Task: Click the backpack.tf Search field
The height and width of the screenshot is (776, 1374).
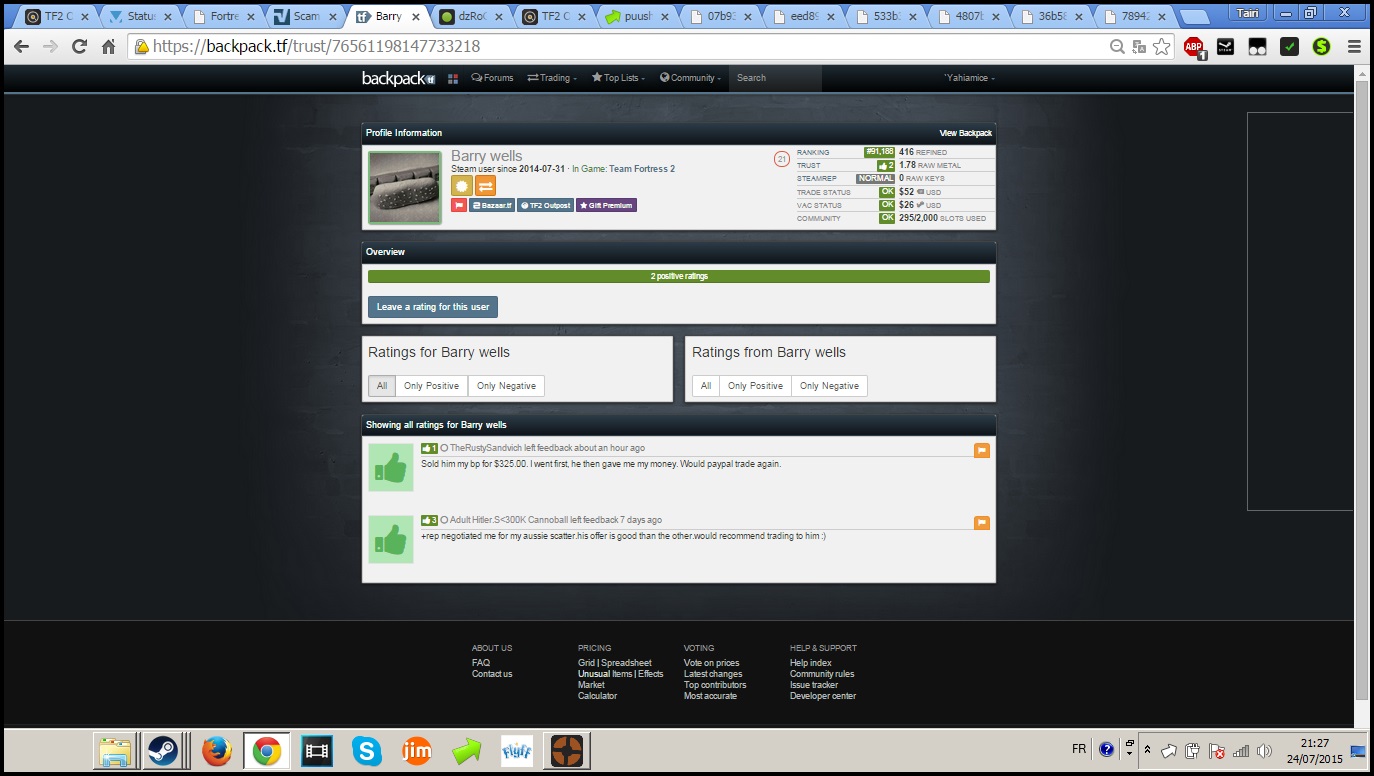Action: pos(774,78)
